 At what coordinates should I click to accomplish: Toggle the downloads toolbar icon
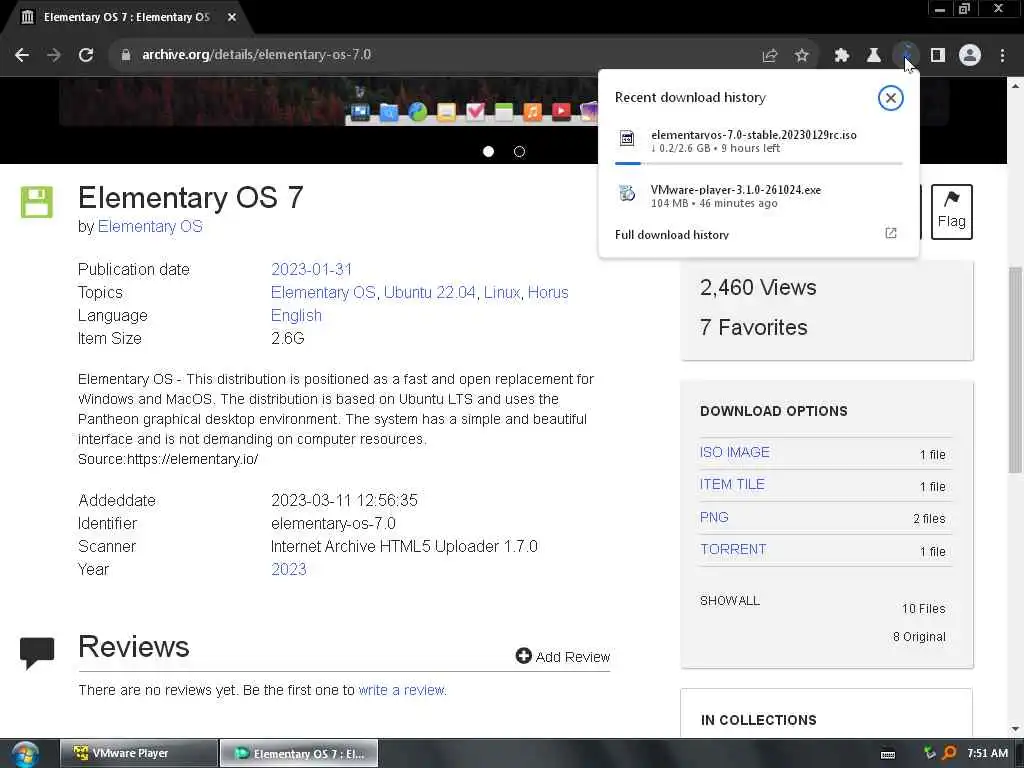click(x=906, y=56)
